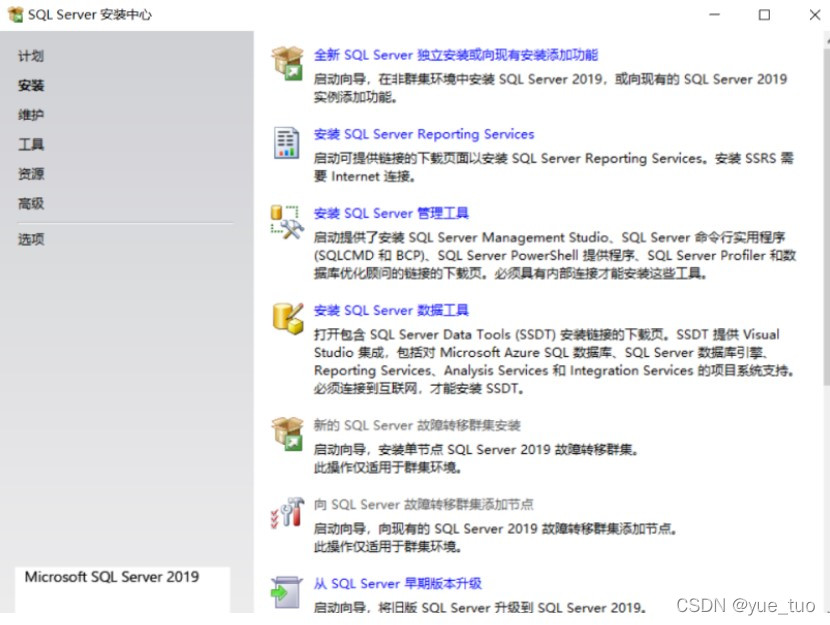Click the add cluster node tools icon
830x625 pixels.
pos(287,513)
